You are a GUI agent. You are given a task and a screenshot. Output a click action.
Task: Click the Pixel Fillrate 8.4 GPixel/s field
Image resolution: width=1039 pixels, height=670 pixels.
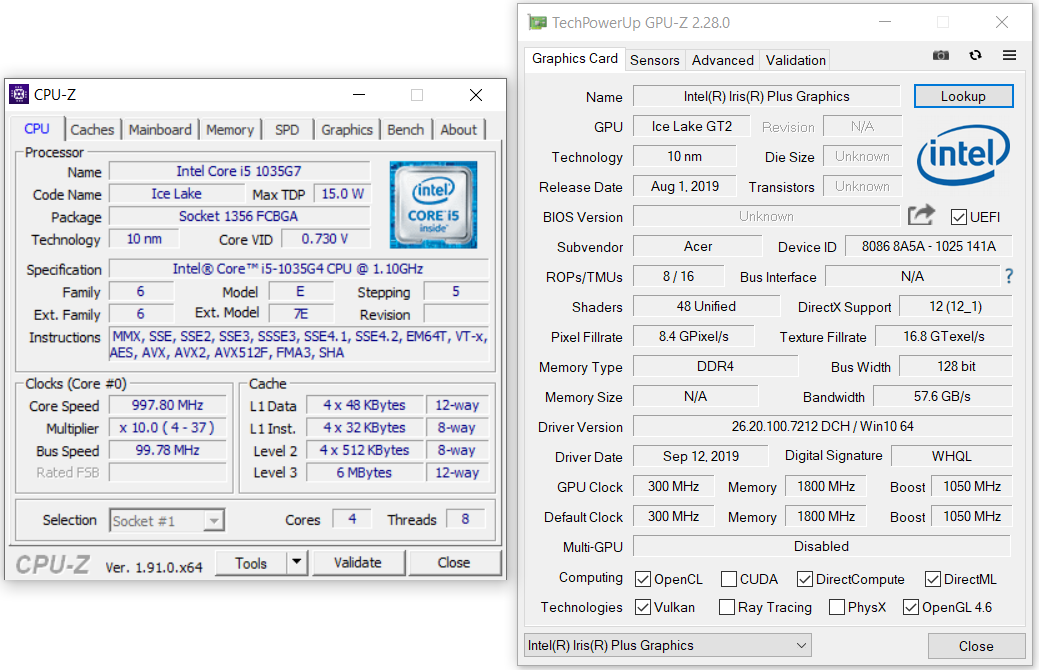(694, 336)
